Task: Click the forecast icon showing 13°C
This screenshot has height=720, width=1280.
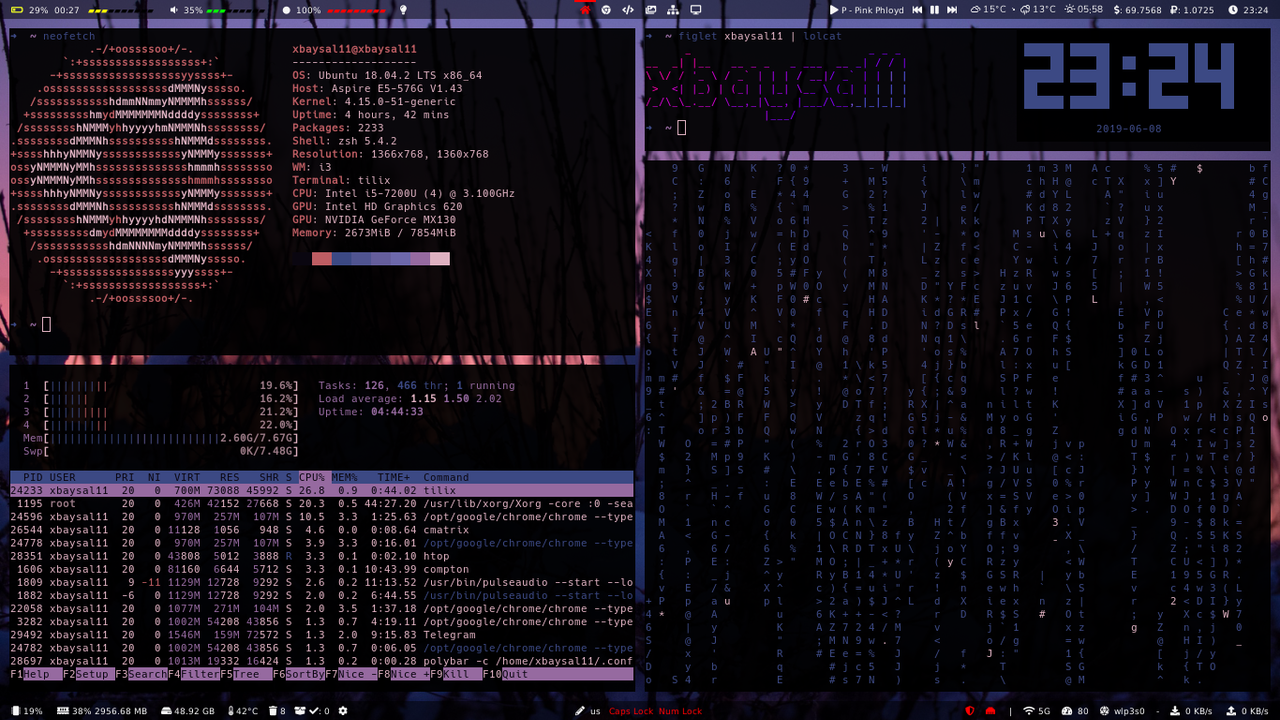Action: coord(1026,9)
